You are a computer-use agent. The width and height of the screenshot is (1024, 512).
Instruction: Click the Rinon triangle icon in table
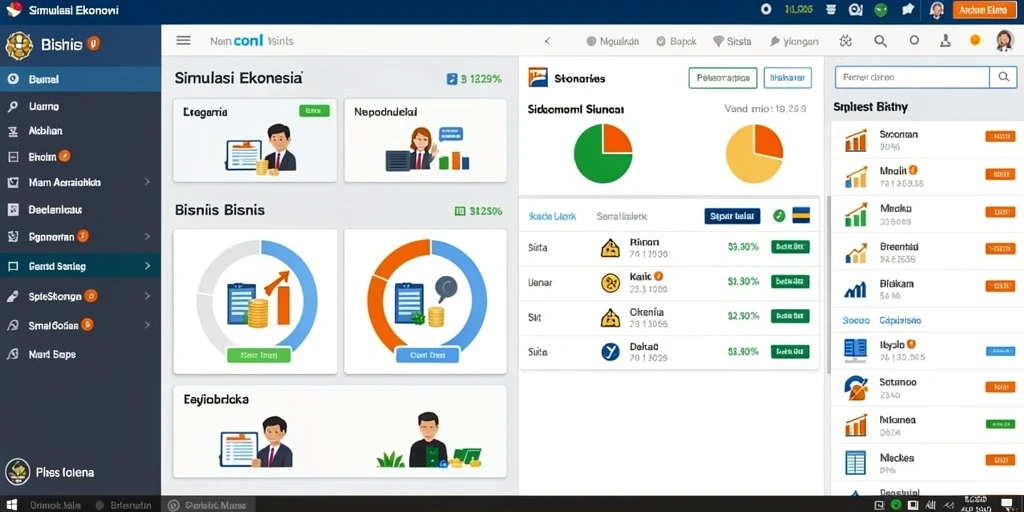point(610,248)
